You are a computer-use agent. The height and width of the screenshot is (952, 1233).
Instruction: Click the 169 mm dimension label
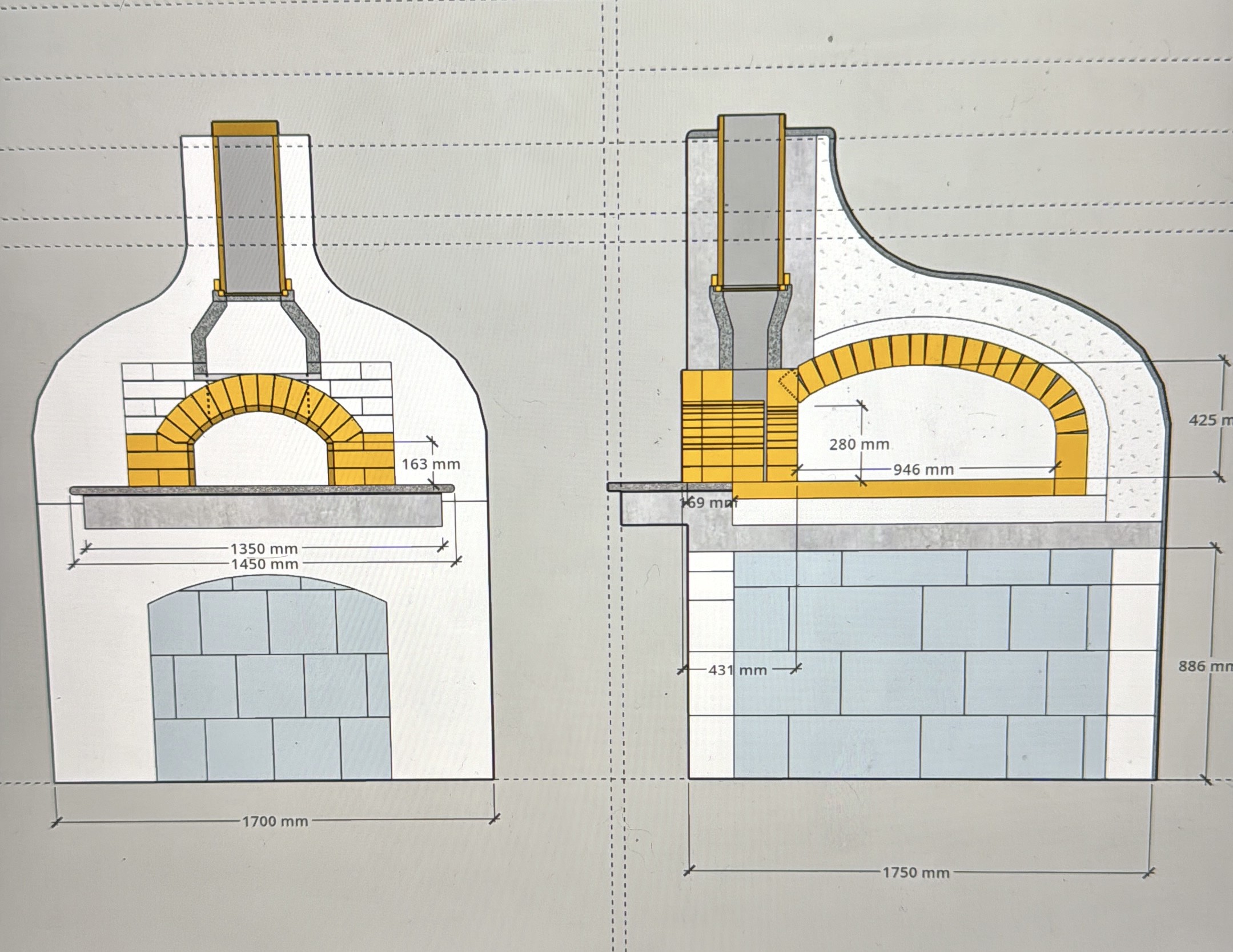coord(708,503)
